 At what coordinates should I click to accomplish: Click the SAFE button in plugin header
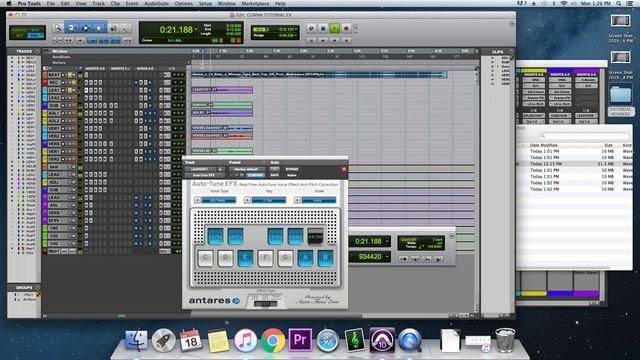click(x=275, y=175)
